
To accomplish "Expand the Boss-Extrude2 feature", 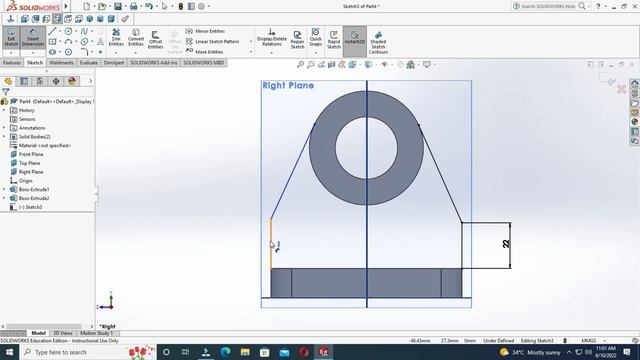I will (x=4, y=198).
